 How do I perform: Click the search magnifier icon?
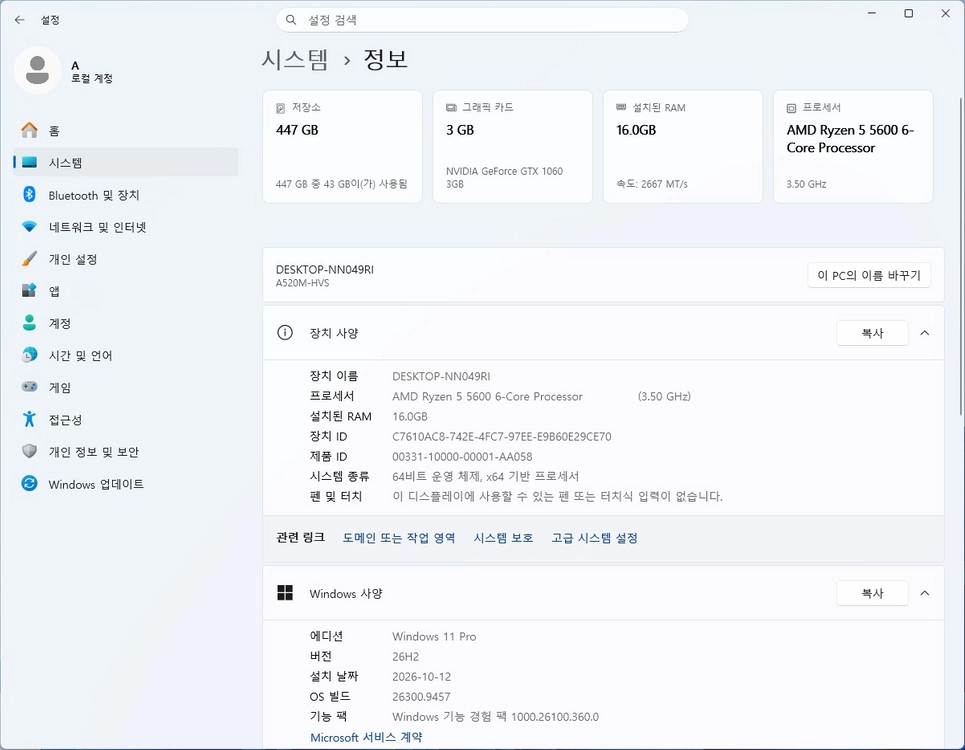pyautogui.click(x=291, y=20)
